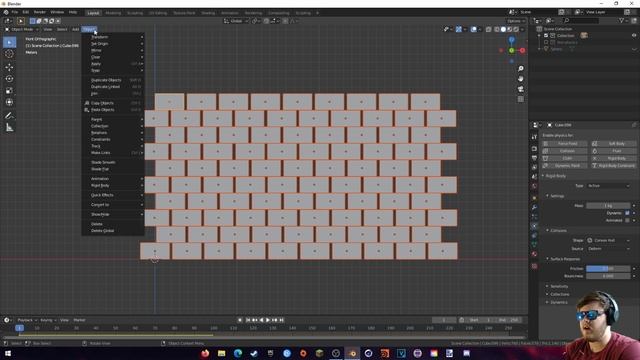Select the Annotate tool
Screen dimensions: 640x360
(9, 116)
